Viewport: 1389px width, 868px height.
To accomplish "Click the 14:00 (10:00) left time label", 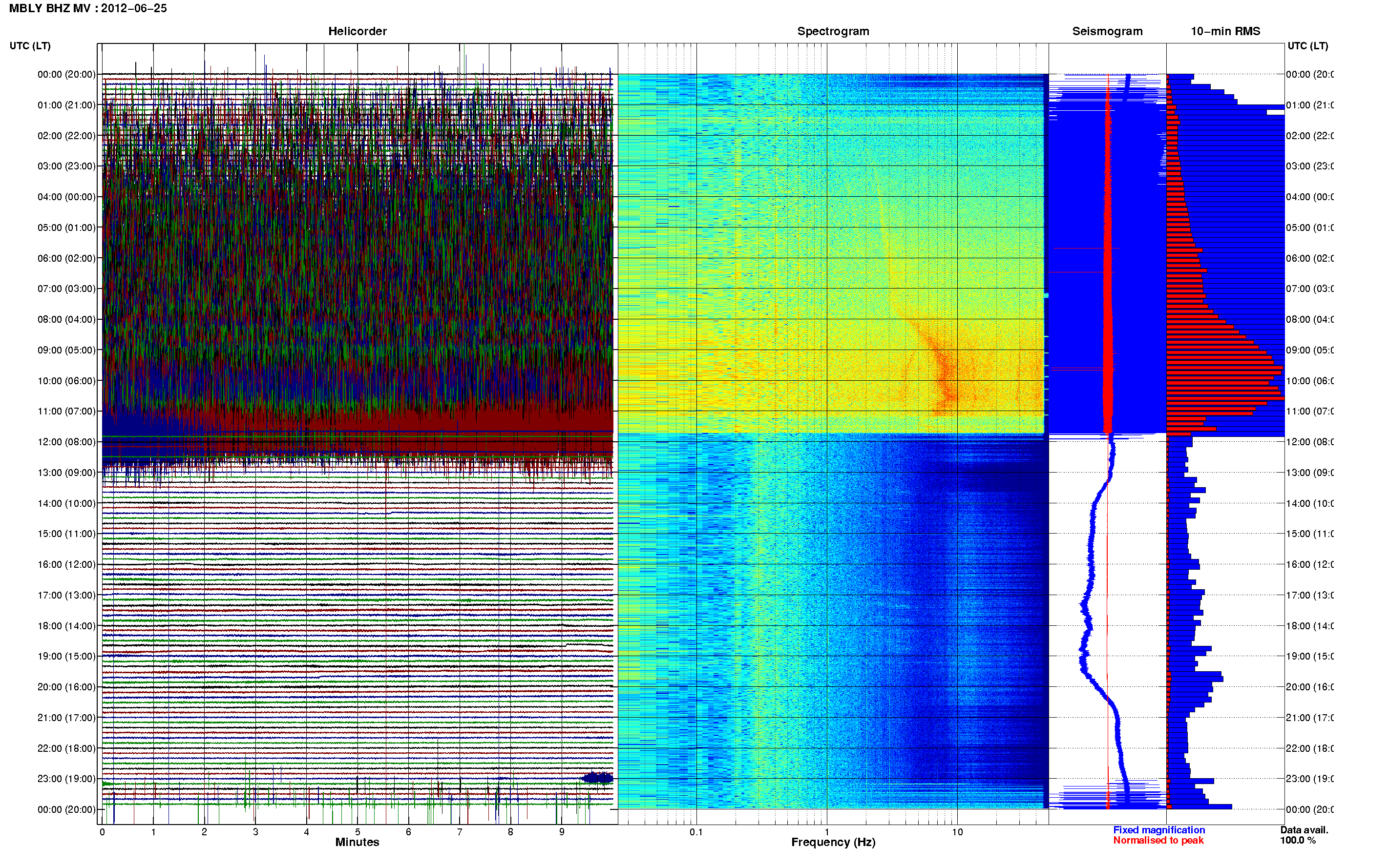I will 66,503.
